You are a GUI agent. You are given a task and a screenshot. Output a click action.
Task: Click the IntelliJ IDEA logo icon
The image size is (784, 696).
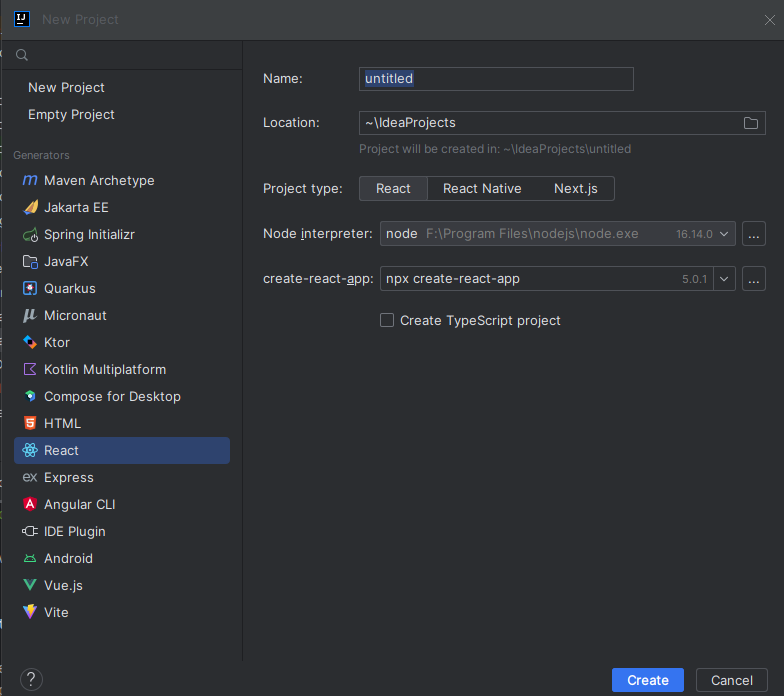(22, 20)
